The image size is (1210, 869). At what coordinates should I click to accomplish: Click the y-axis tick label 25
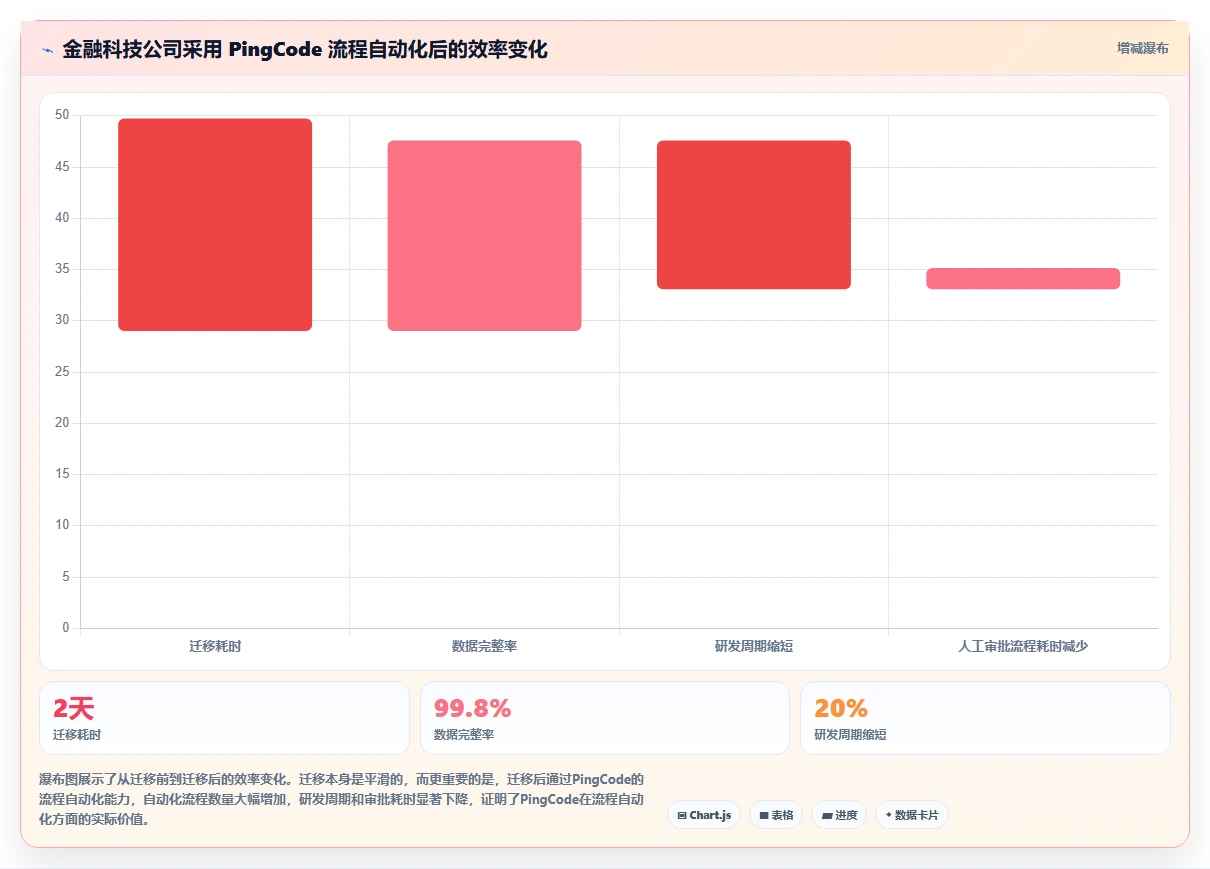tap(62, 372)
